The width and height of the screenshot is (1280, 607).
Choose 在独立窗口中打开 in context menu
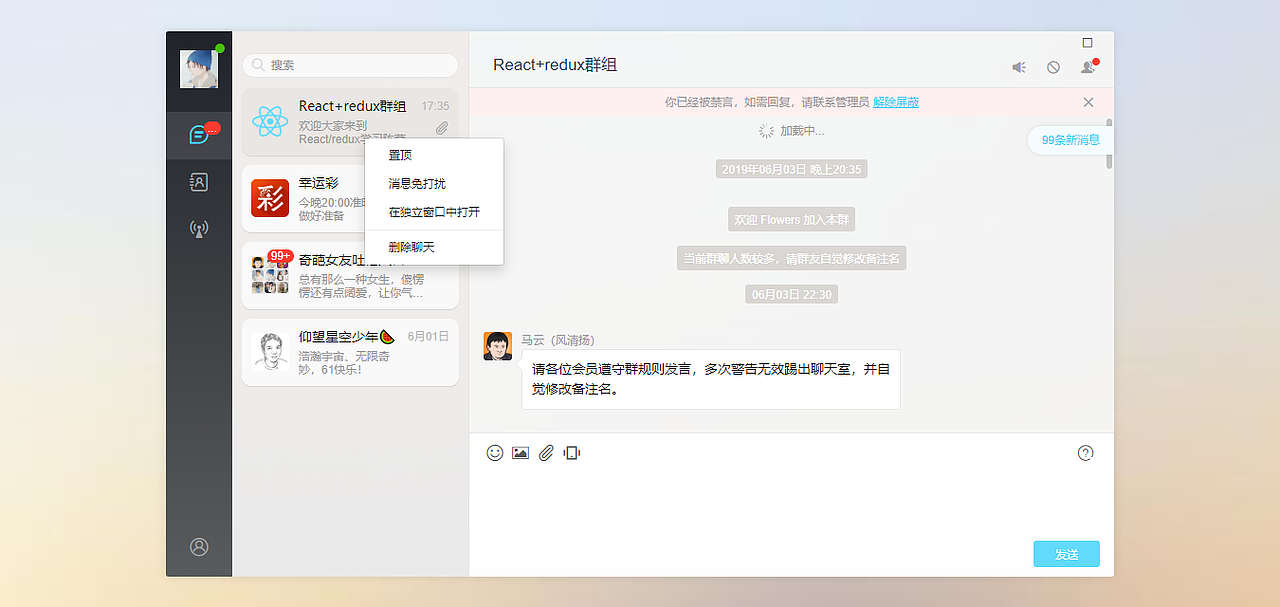pyautogui.click(x=434, y=212)
